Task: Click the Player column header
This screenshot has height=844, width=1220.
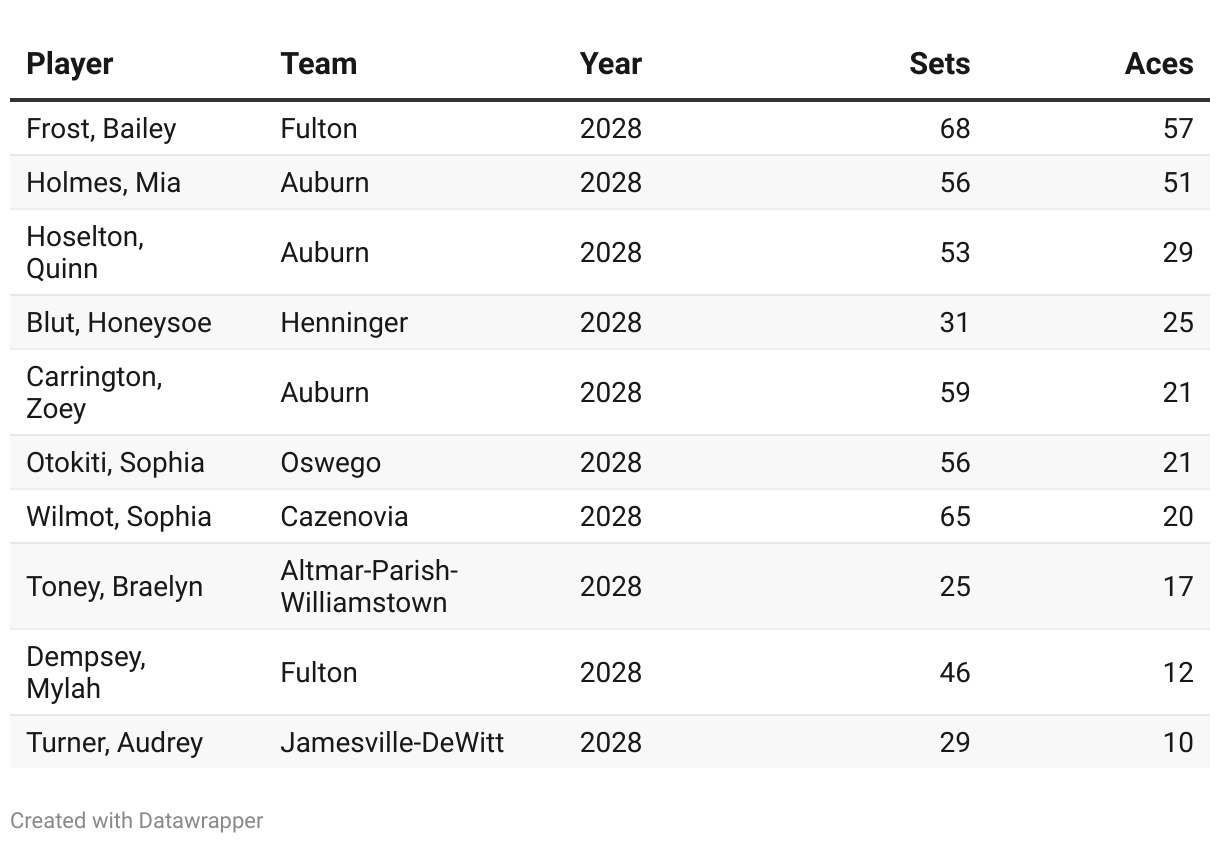Action: (x=70, y=64)
